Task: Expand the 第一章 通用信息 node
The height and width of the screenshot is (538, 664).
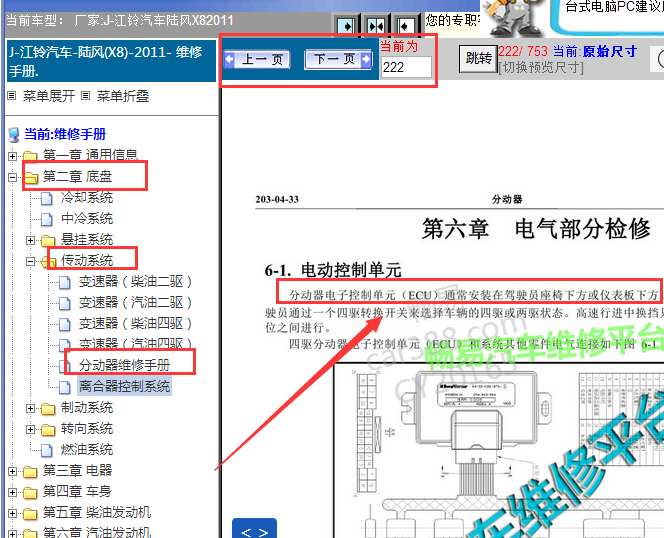Action: [x=12, y=156]
